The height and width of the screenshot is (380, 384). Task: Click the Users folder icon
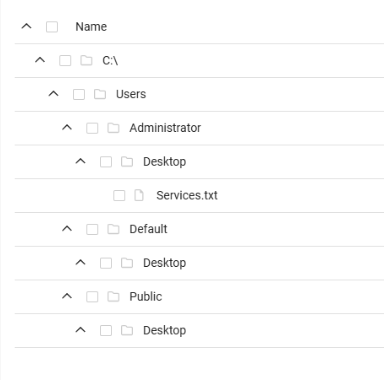point(100,94)
